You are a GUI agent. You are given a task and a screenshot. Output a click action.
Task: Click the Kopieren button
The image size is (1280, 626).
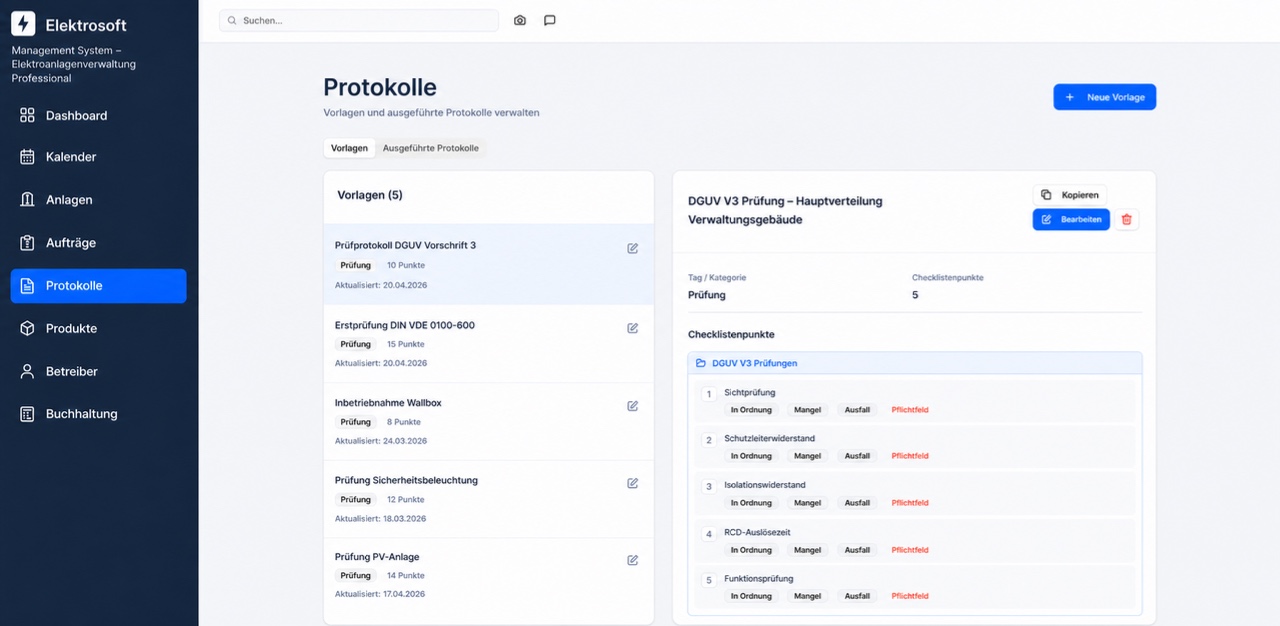tap(1070, 195)
